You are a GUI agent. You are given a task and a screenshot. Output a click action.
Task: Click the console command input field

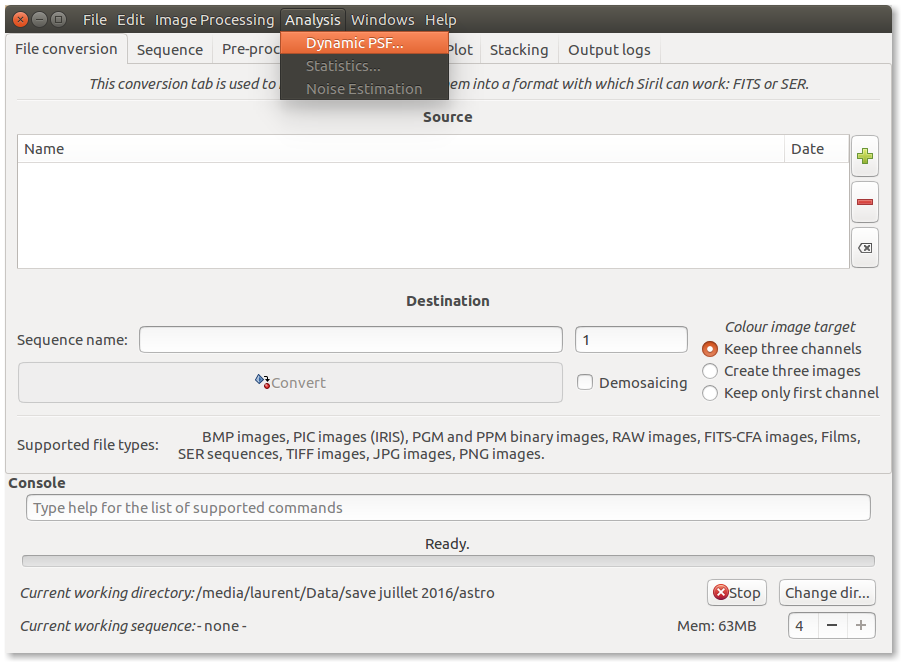pos(448,508)
